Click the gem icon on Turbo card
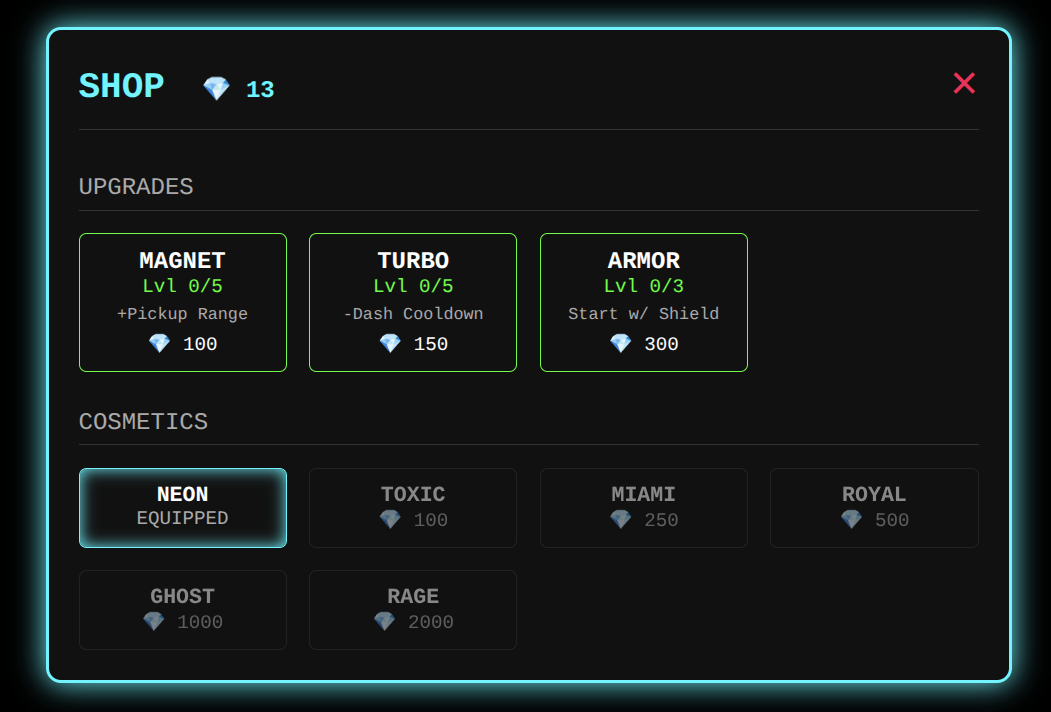 coord(390,344)
